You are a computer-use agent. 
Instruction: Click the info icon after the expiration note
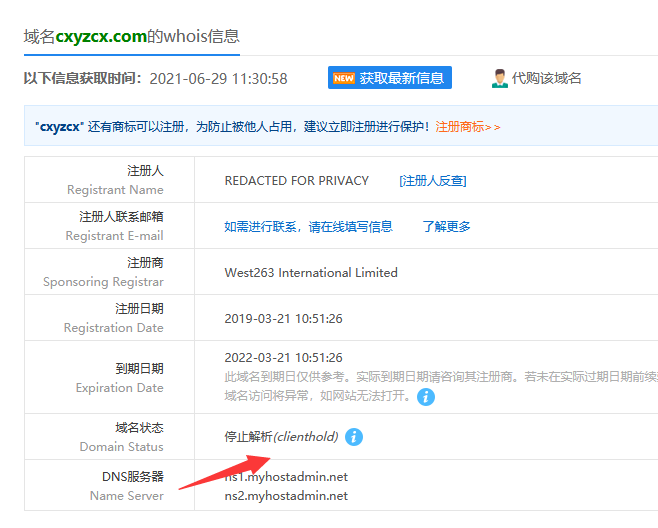pyautogui.click(x=426, y=397)
